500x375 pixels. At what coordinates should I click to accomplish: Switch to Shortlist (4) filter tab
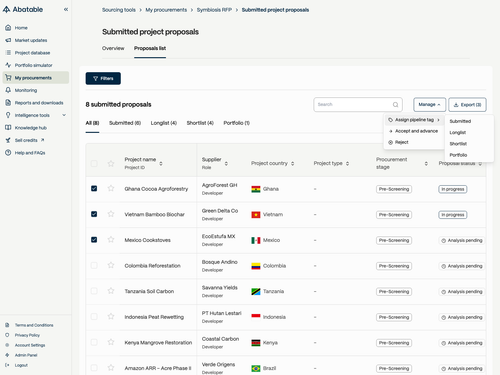click(200, 123)
